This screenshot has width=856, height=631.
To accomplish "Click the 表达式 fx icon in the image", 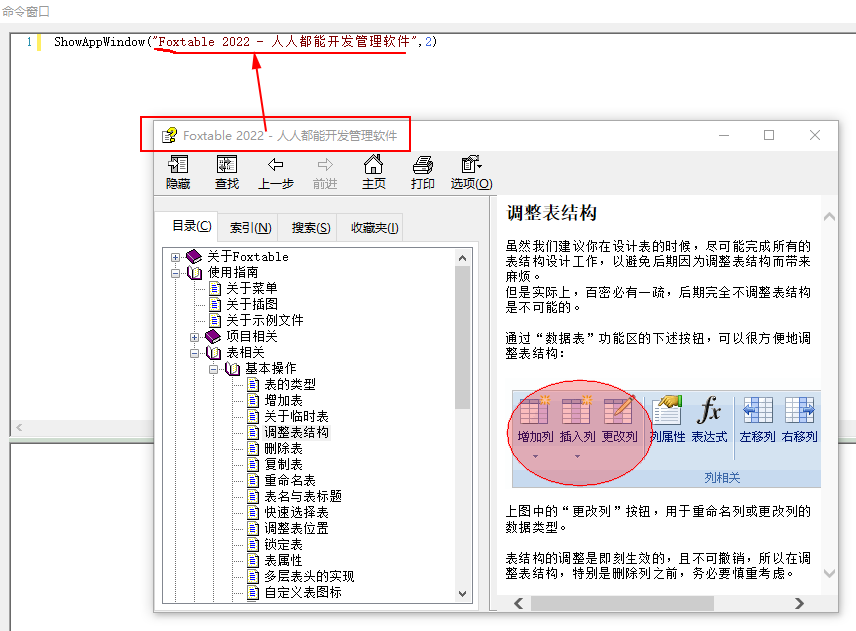I will coord(709,410).
